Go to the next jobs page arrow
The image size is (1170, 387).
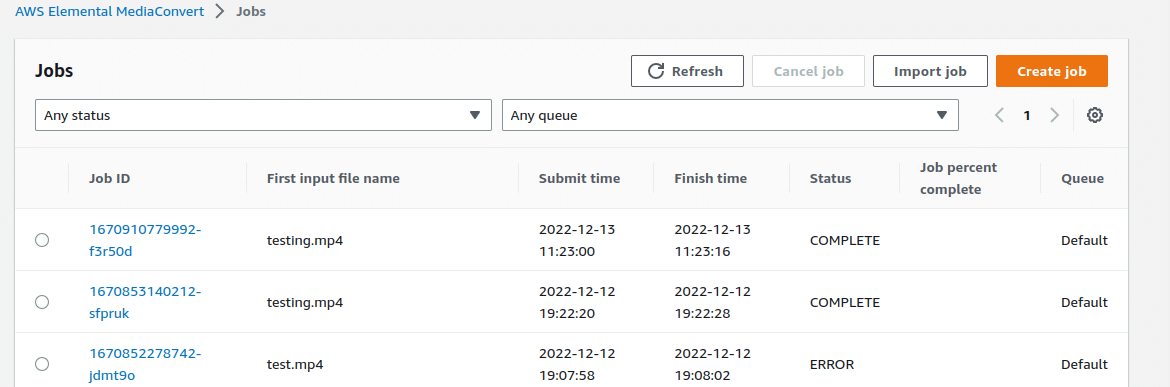[x=1054, y=116]
